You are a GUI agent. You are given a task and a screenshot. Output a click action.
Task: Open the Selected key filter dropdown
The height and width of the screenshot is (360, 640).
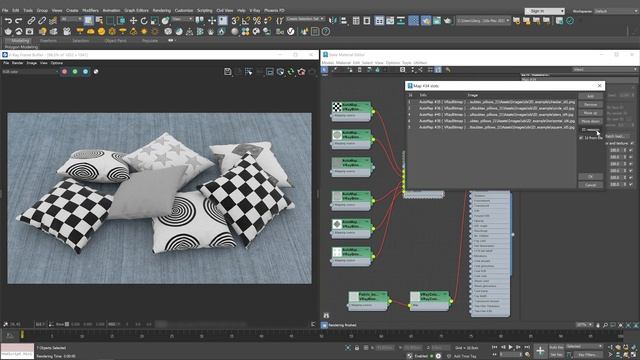[x=584, y=347]
